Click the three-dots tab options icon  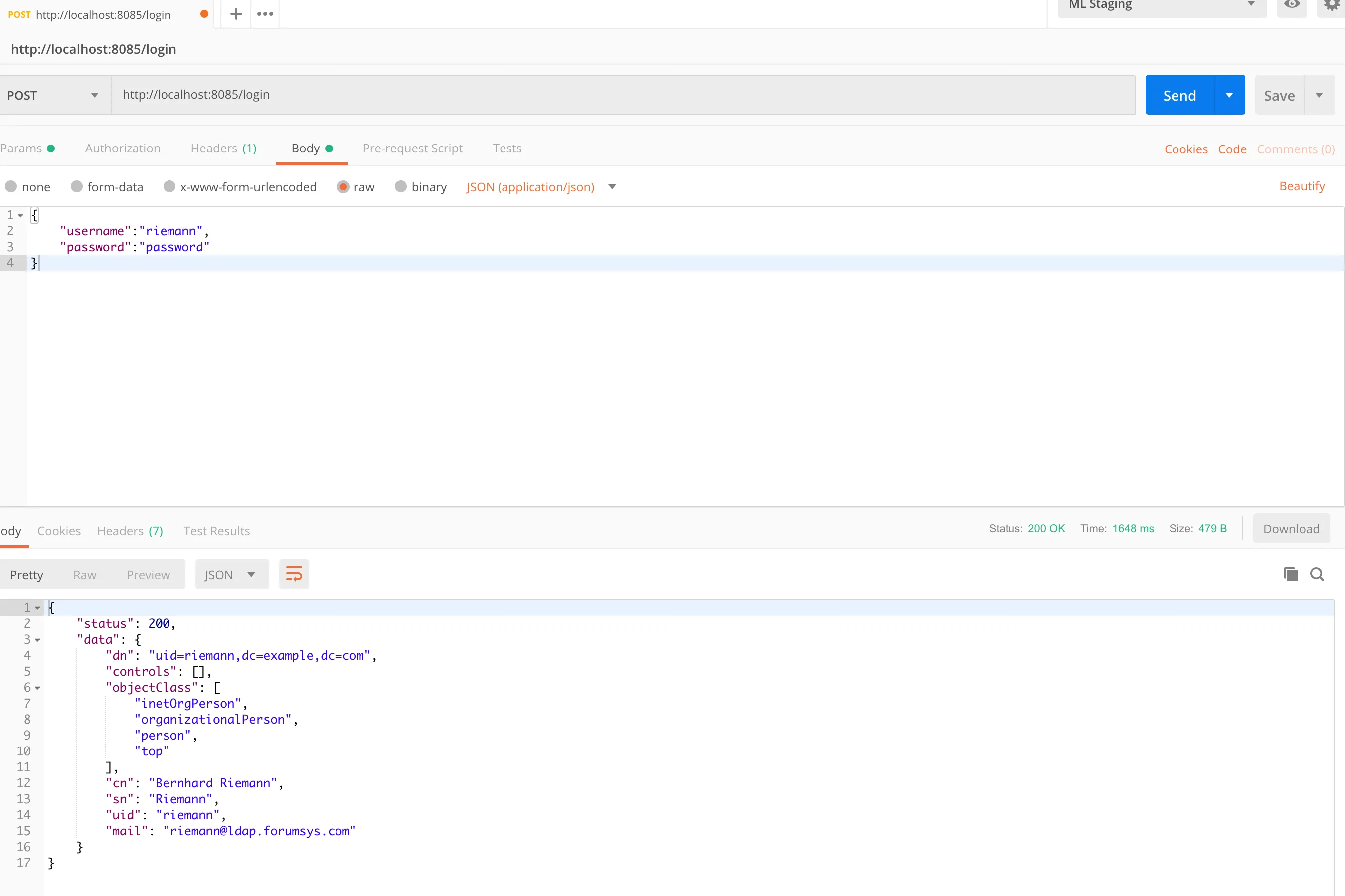point(265,14)
